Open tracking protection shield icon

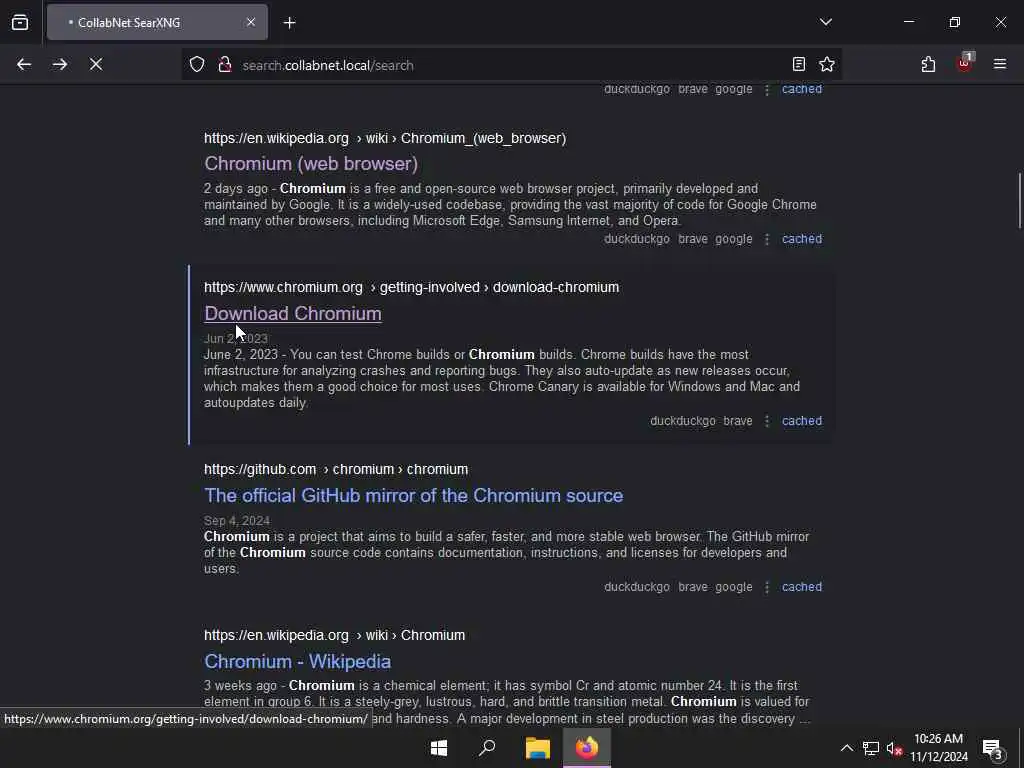197,65
